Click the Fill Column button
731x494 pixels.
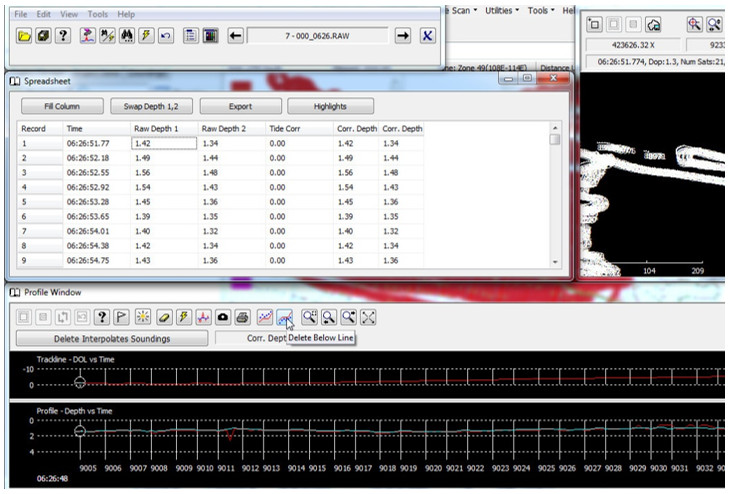coord(62,106)
